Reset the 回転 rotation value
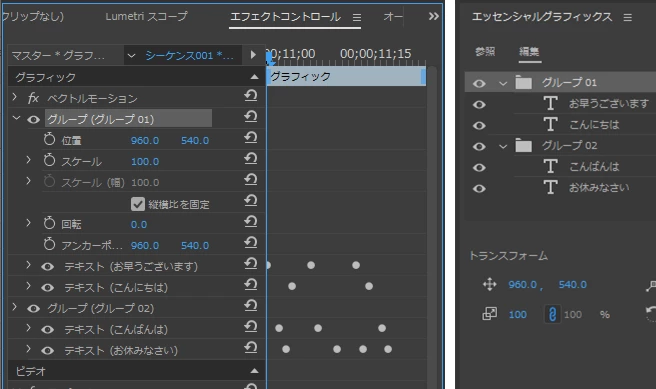The image size is (656, 389). [x=251, y=221]
